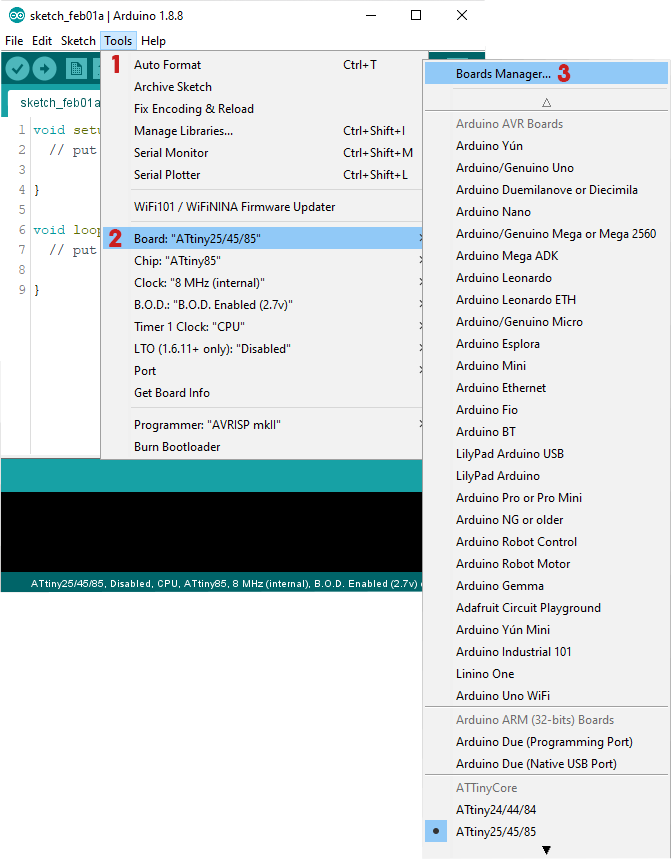Select Arduino Uno WiFi board

tap(546, 695)
